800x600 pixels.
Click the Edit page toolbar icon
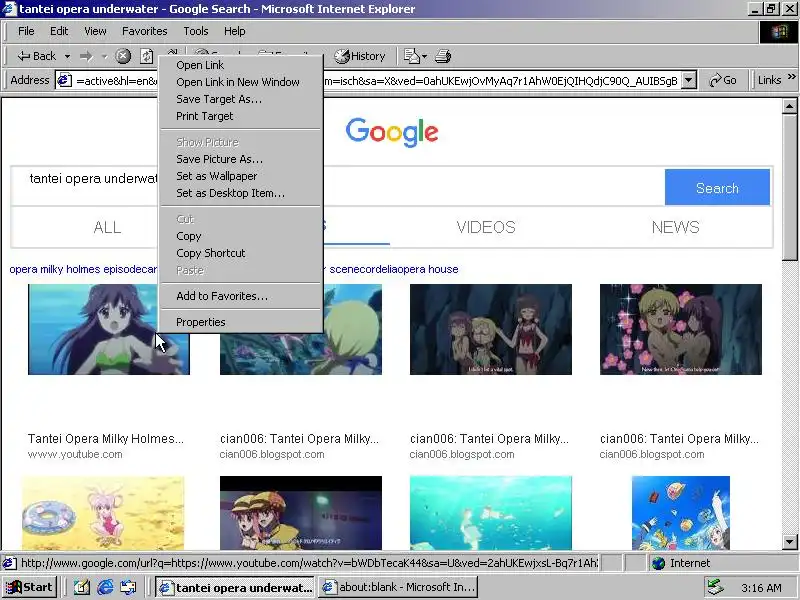pyautogui.click(x=412, y=56)
